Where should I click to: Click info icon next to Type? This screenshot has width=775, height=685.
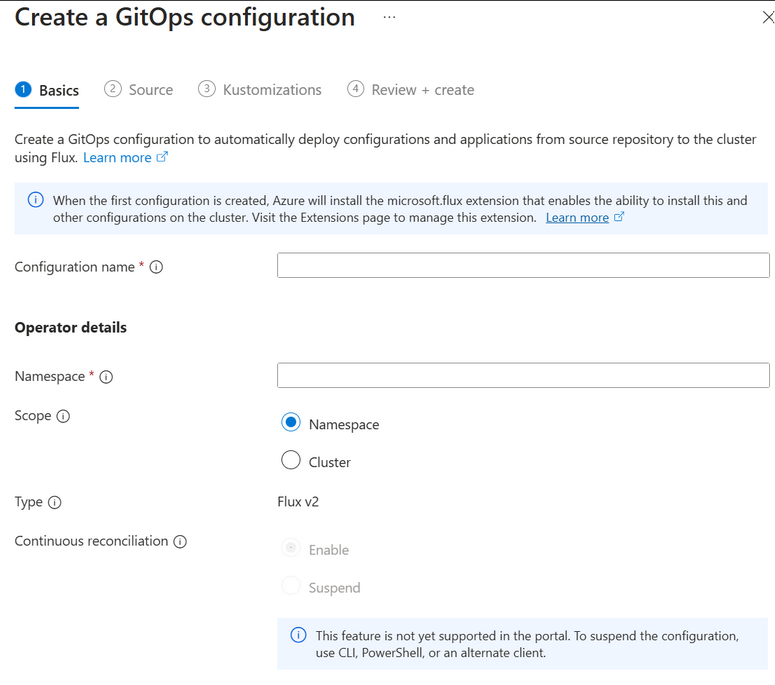click(x=54, y=503)
